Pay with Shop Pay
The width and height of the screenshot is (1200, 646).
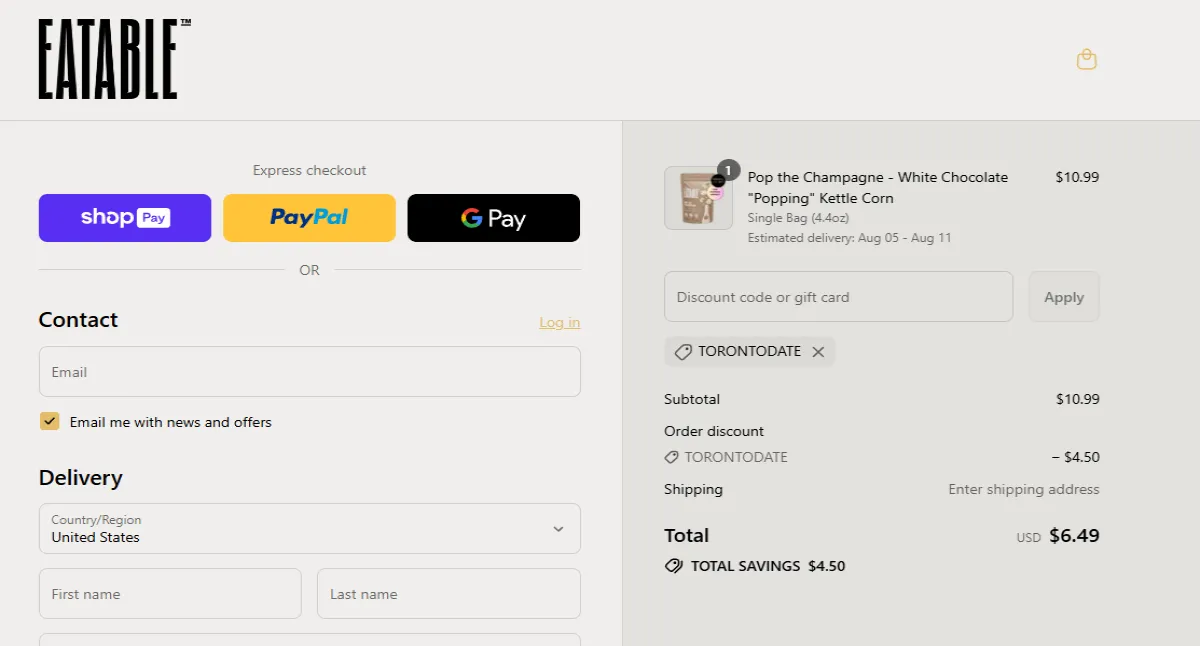pyautogui.click(x=125, y=218)
